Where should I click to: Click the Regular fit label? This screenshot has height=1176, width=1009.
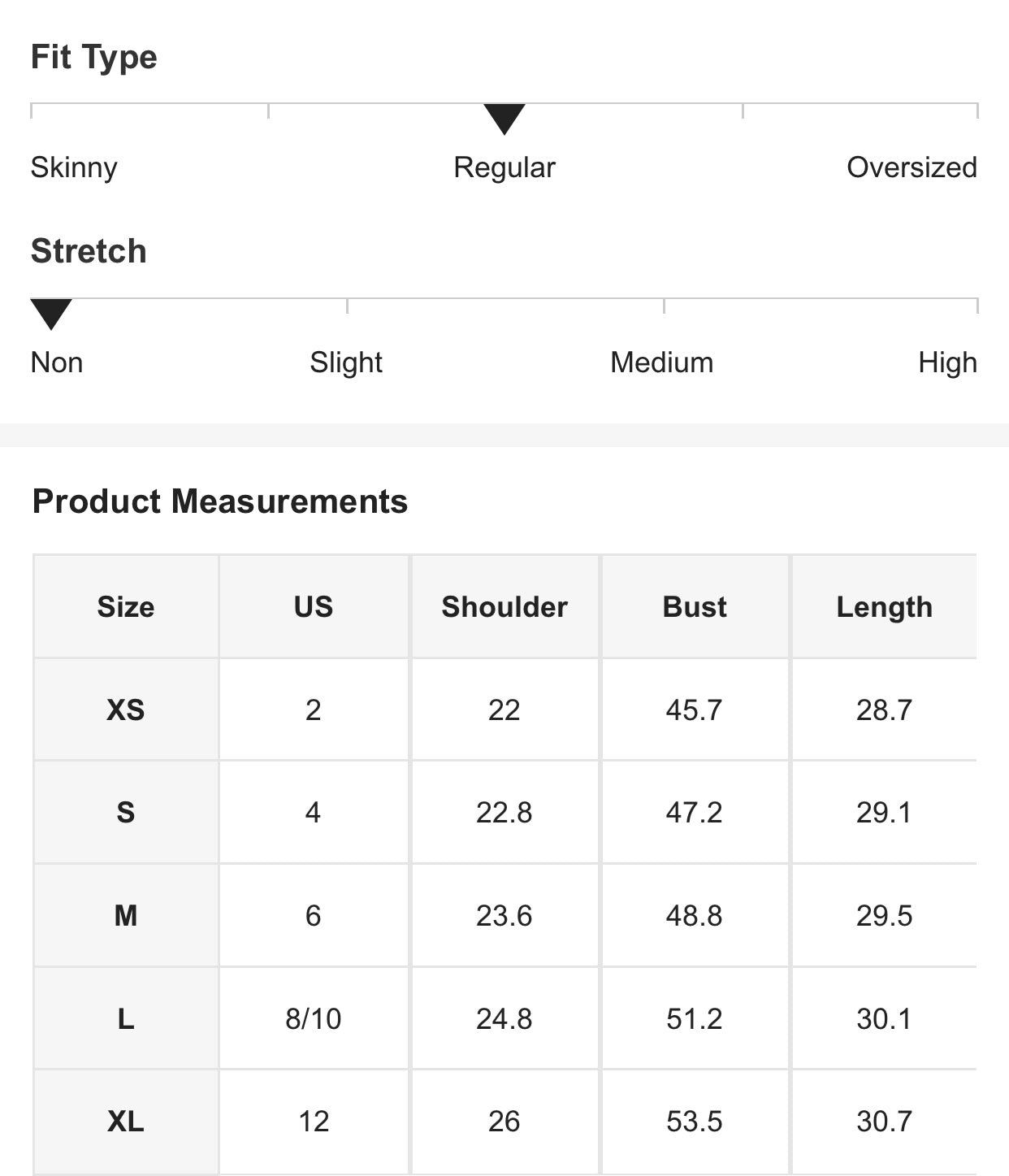504,167
